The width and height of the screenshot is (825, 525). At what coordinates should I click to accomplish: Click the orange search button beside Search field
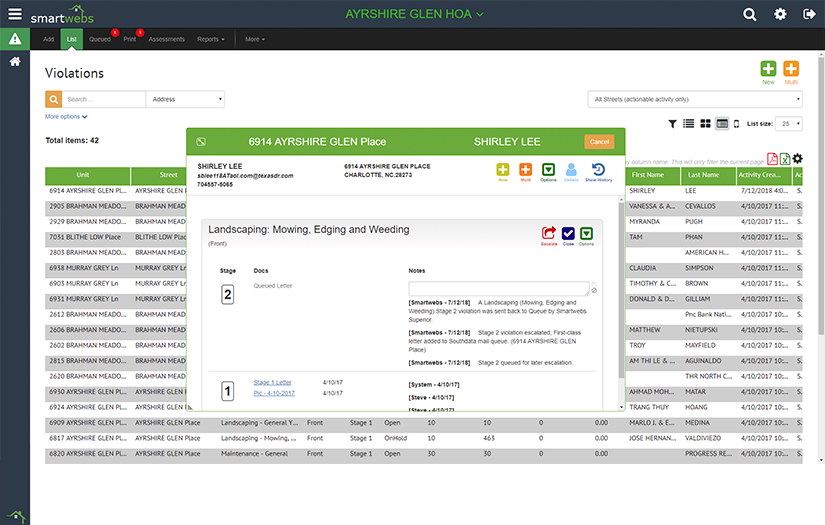point(53,99)
